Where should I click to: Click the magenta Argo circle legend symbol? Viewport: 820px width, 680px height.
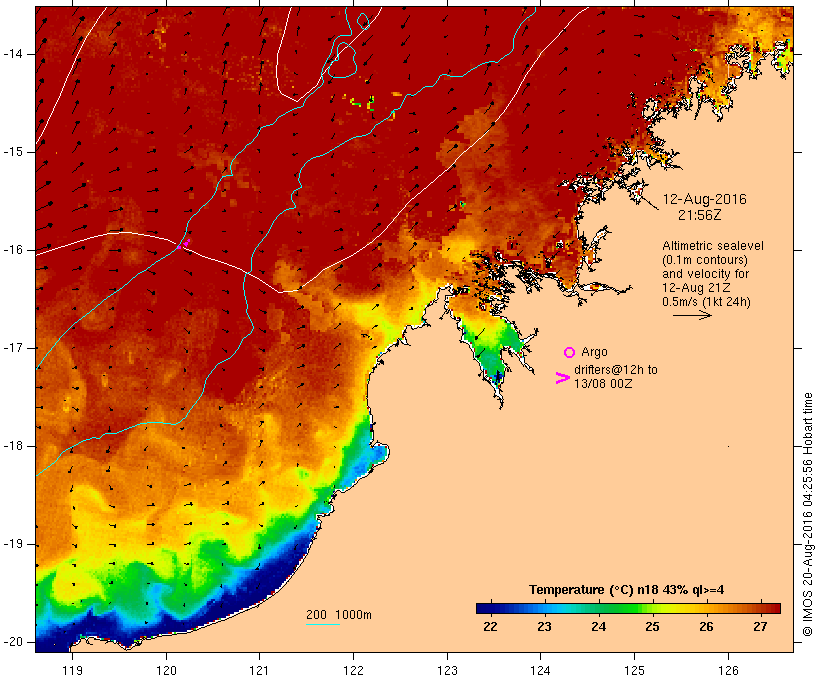click(569, 352)
